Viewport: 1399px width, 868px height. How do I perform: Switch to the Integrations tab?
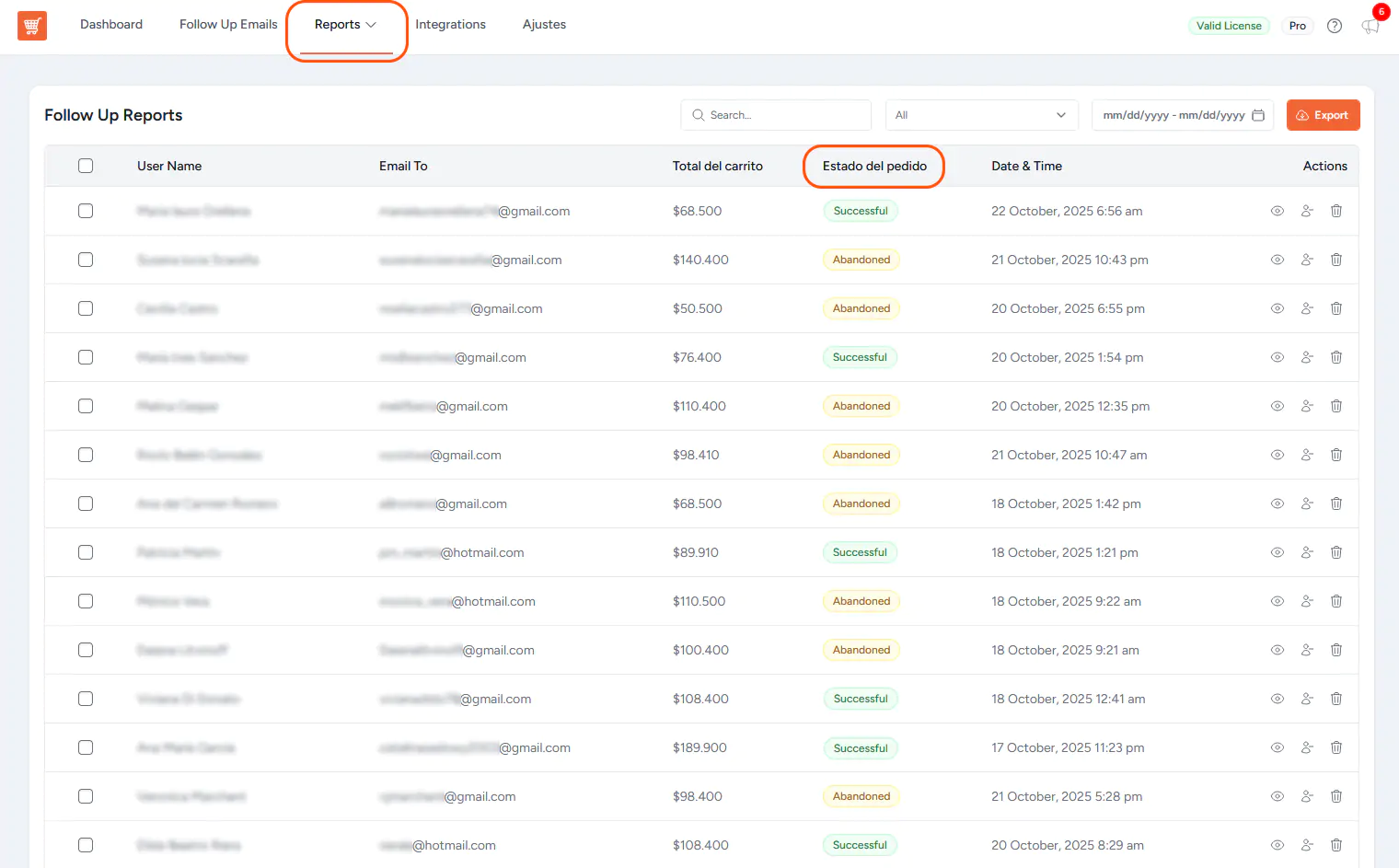(x=450, y=25)
